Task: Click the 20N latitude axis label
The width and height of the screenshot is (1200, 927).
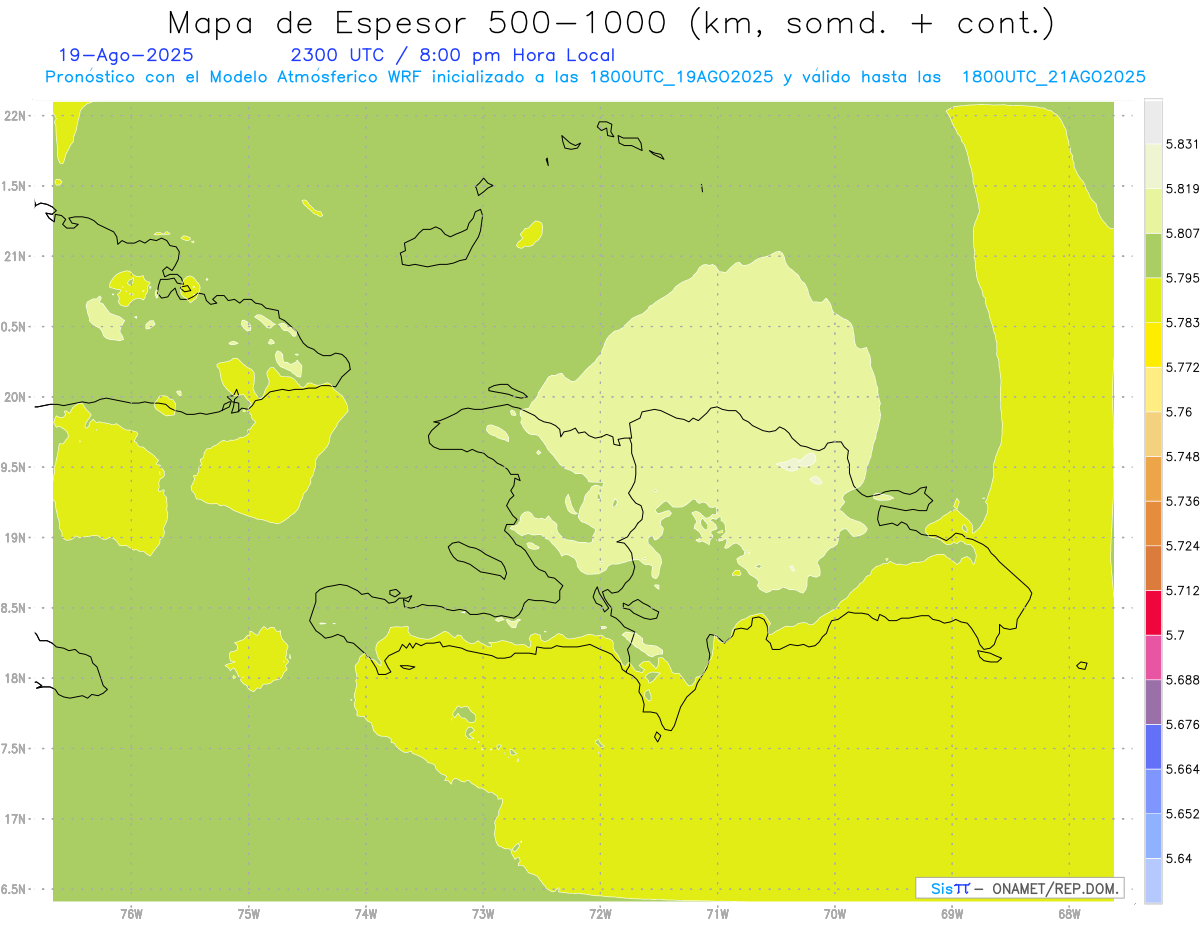Action: click(x=14, y=397)
